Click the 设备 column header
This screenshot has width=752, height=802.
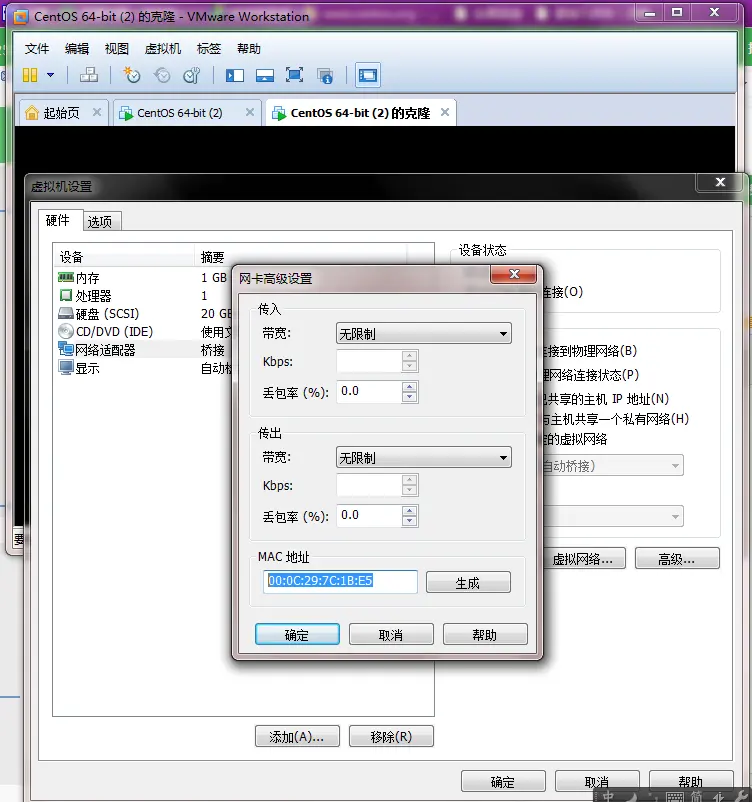tap(124, 257)
